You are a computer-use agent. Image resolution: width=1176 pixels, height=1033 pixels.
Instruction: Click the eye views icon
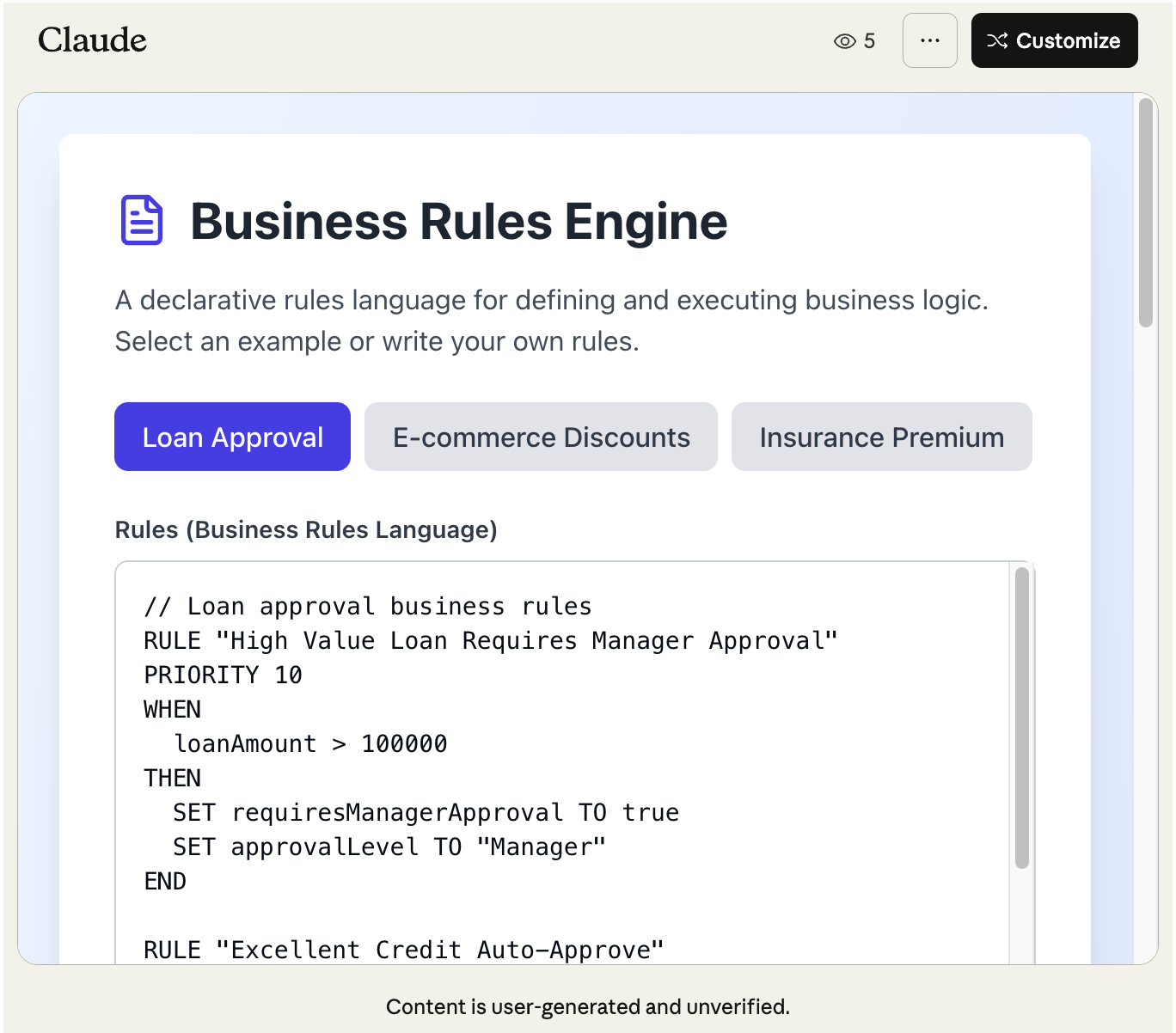(x=844, y=41)
